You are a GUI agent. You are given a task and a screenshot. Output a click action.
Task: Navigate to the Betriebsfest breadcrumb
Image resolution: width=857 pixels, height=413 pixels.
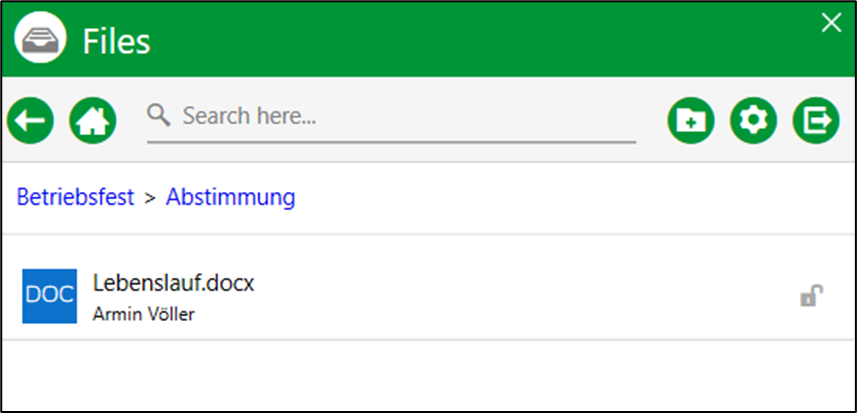click(x=75, y=197)
